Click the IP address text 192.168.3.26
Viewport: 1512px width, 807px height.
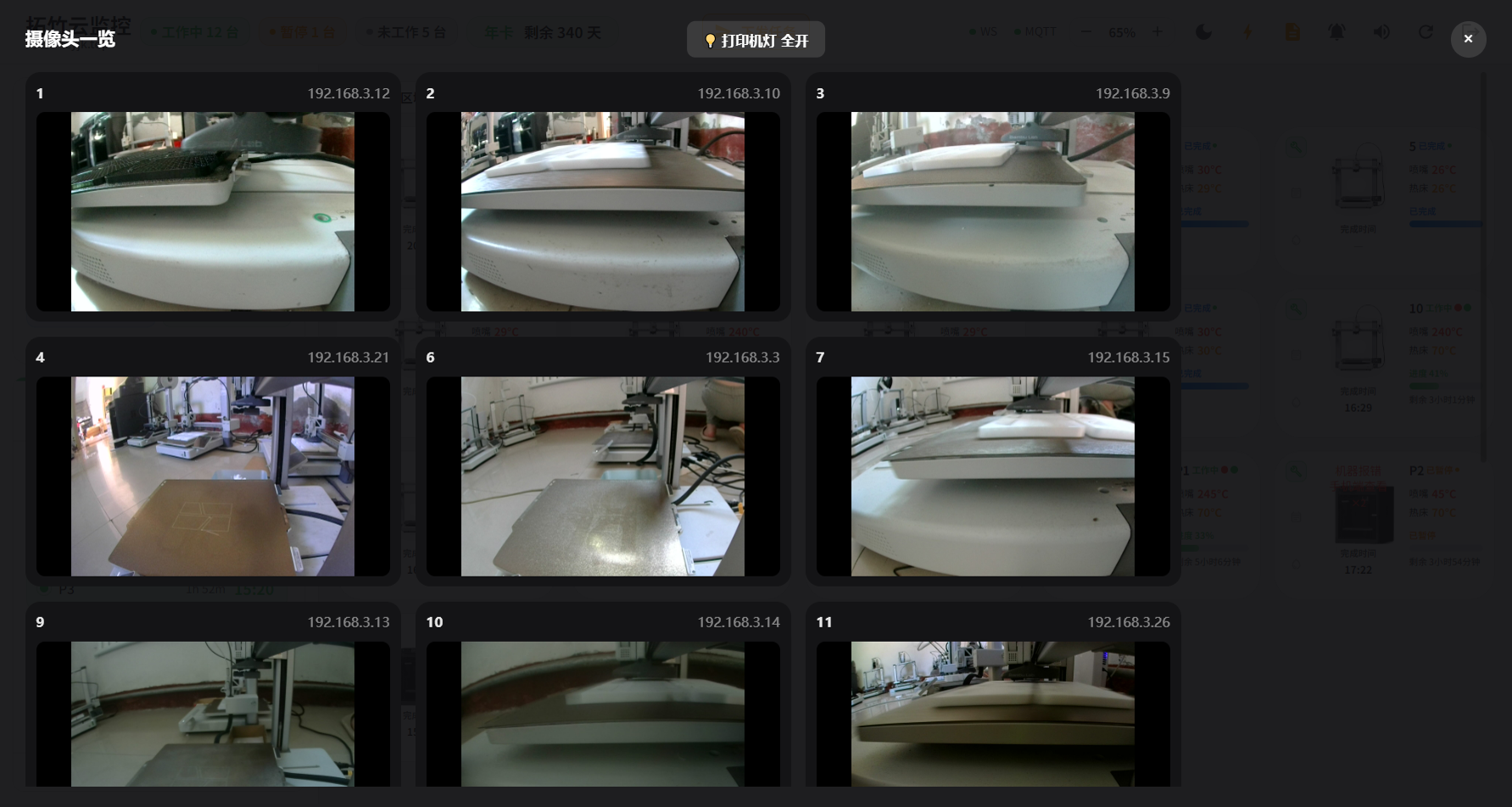[x=1129, y=622]
